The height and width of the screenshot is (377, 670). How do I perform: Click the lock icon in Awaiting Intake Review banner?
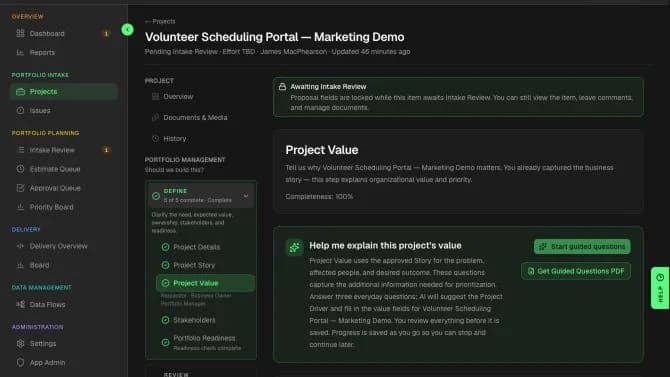point(282,86)
